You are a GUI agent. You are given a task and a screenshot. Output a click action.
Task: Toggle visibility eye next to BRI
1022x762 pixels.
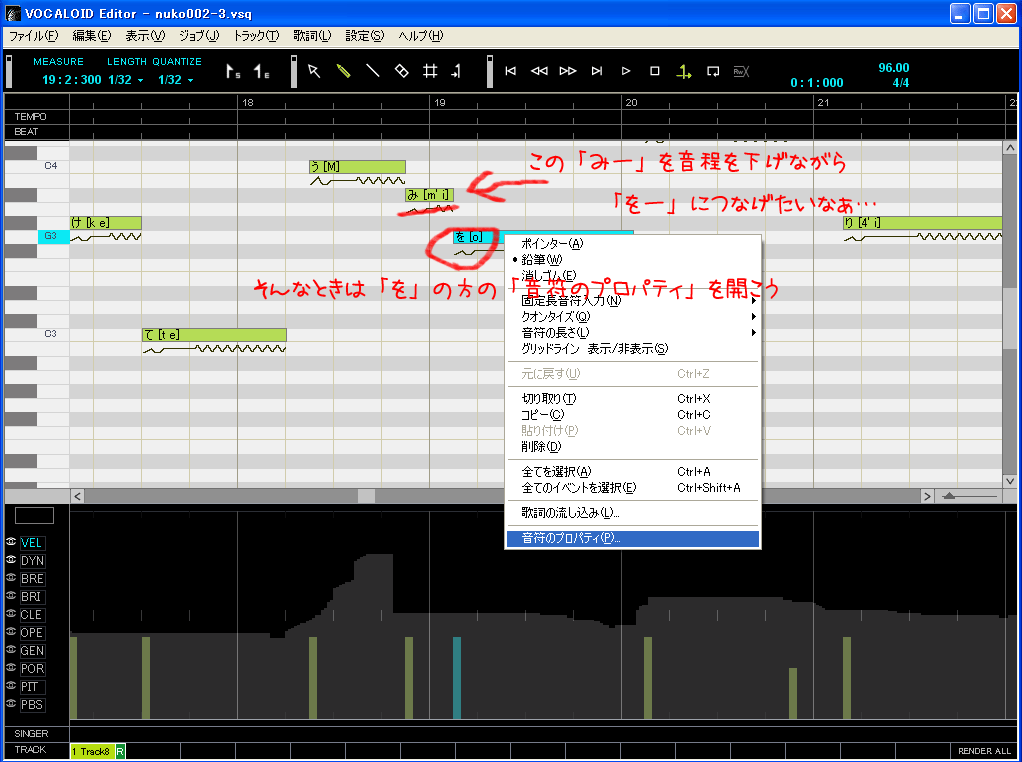(11, 596)
